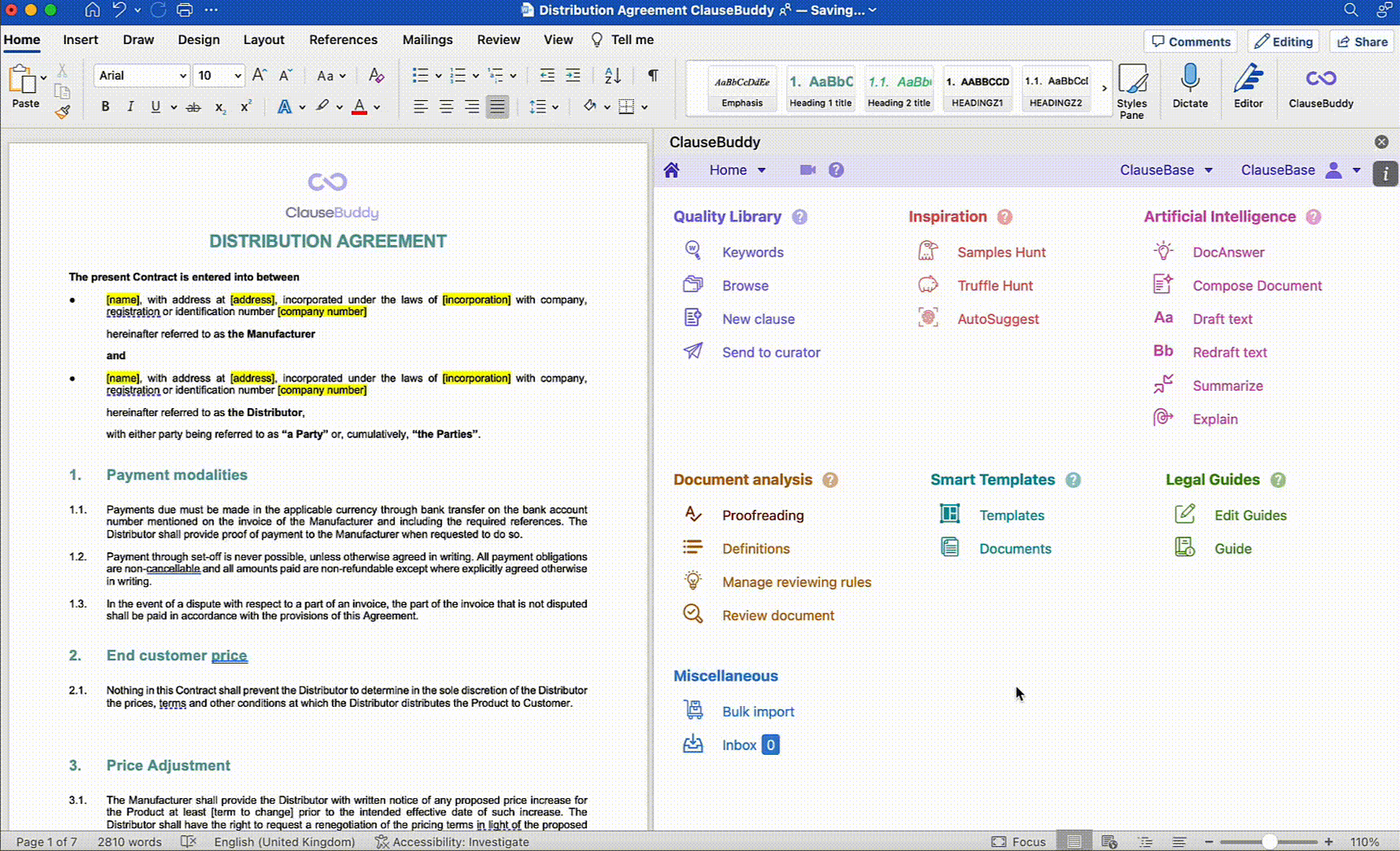Open the Editor ribbon tool
This screenshot has width=1400, height=851.
1248,87
